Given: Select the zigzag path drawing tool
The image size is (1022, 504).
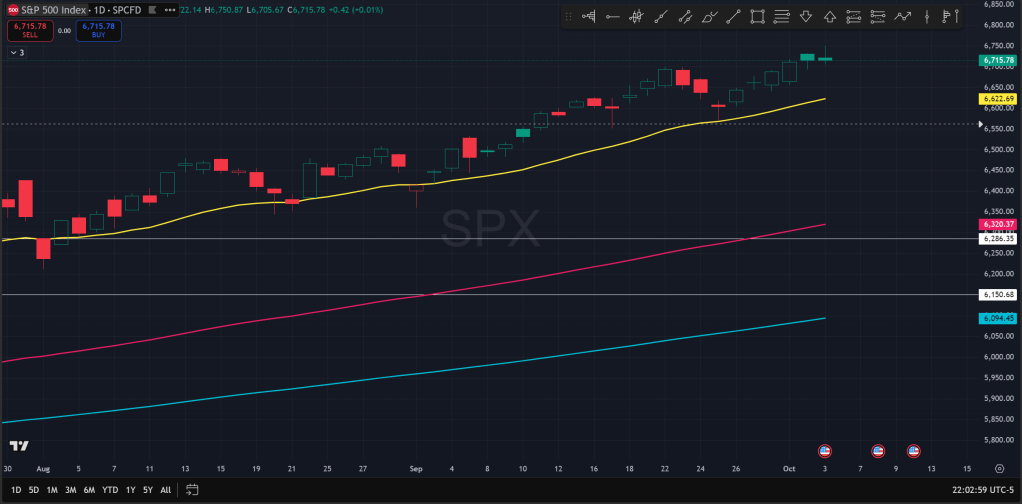Looking at the screenshot, I should tap(903, 17).
